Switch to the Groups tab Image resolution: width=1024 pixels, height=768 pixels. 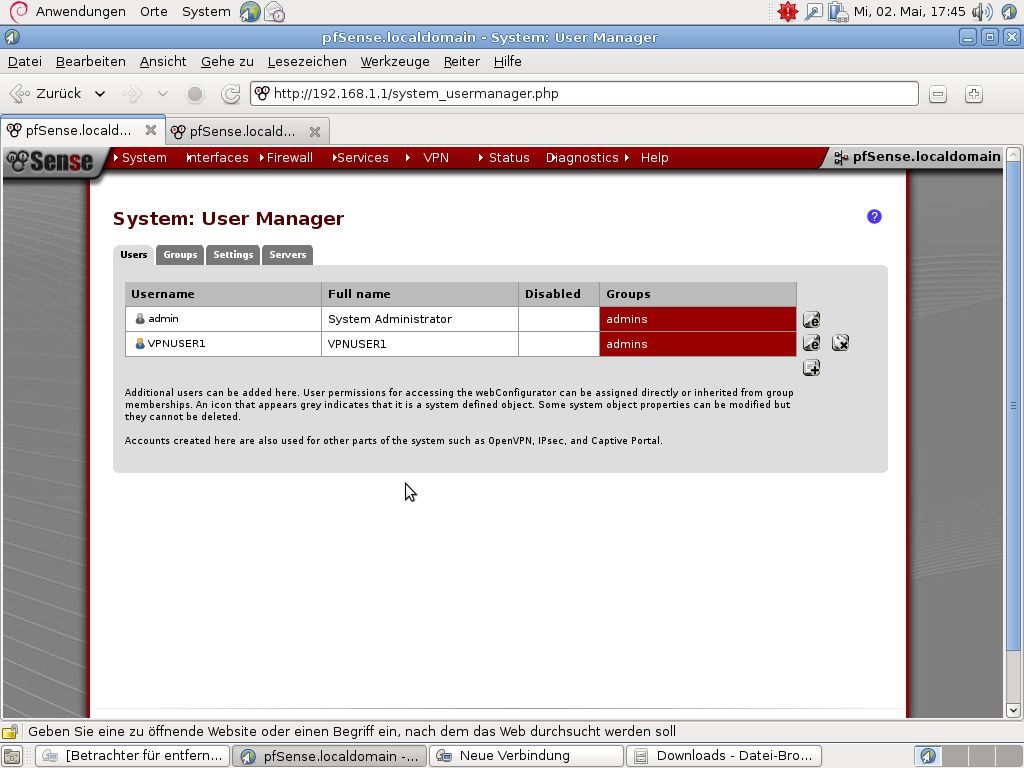click(x=180, y=255)
